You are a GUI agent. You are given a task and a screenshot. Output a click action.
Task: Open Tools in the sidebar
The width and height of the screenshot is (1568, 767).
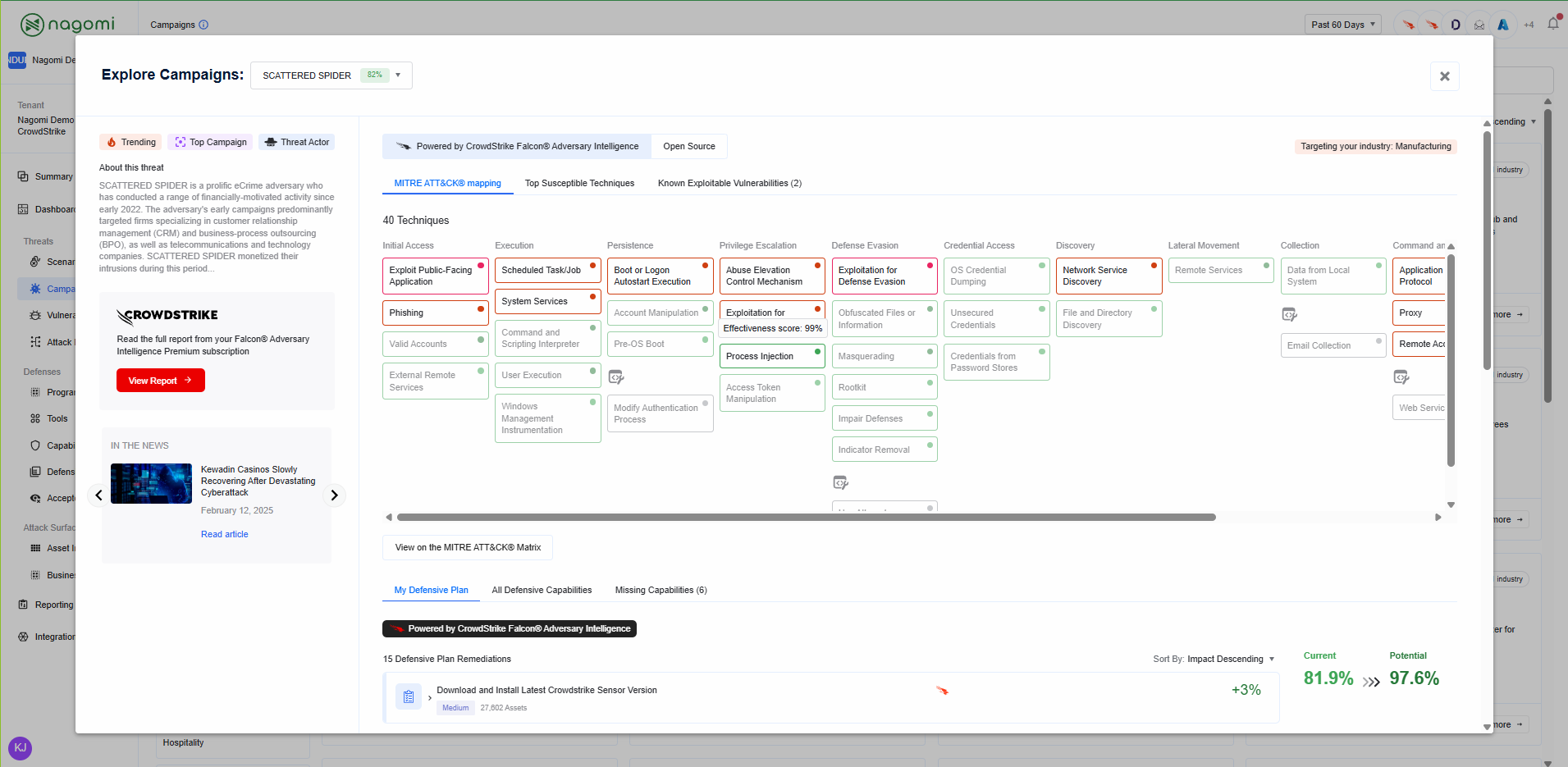point(49,418)
